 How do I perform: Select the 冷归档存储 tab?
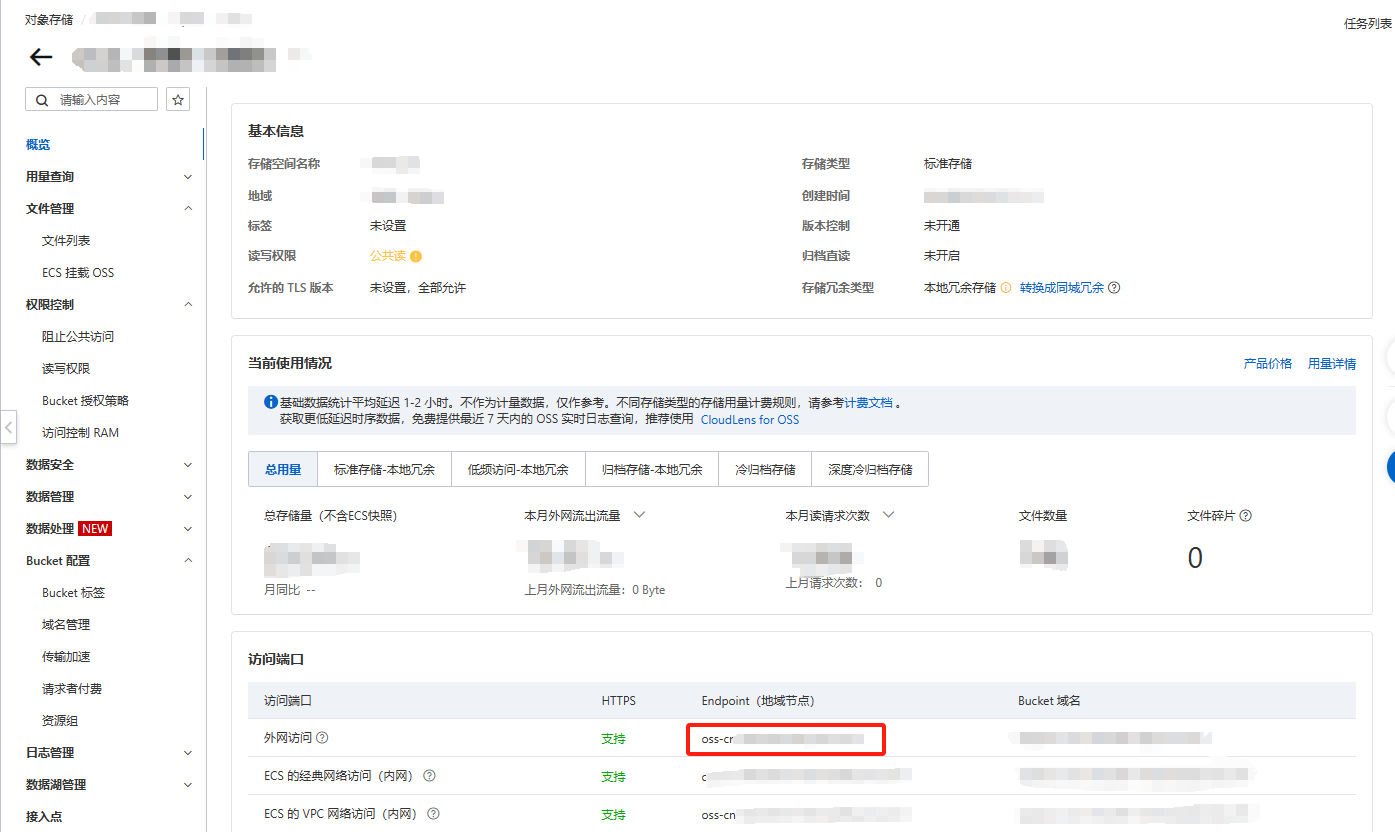[x=765, y=469]
